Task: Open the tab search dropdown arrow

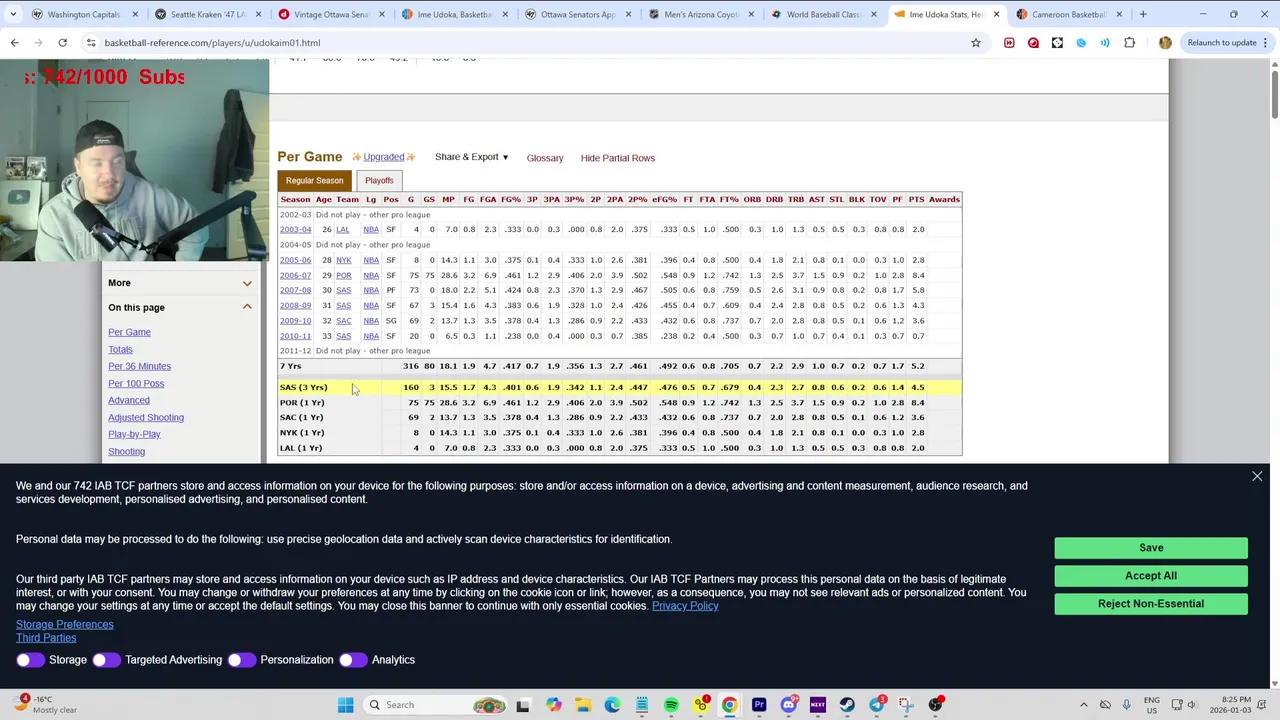Action: coord(14,14)
